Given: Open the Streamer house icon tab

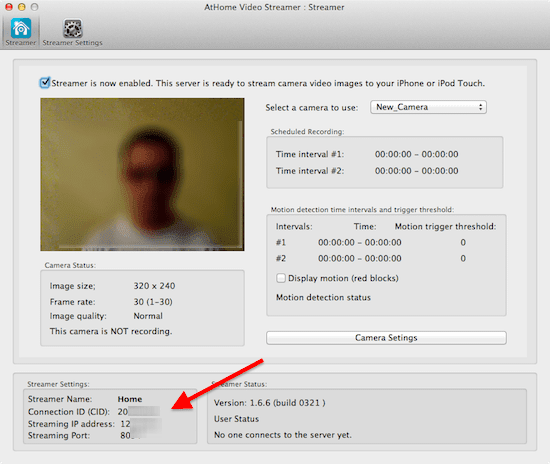Looking at the screenshot, I should click(x=21, y=28).
